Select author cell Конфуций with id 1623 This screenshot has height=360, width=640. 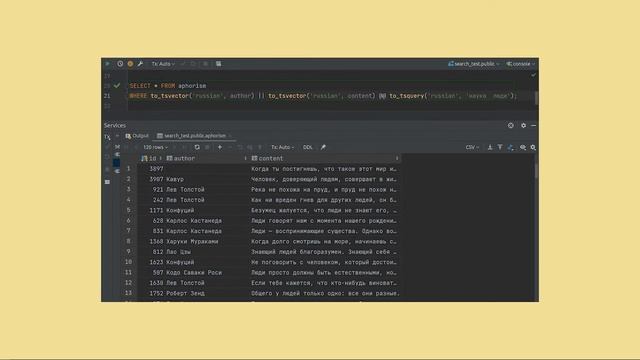[x=207, y=262]
